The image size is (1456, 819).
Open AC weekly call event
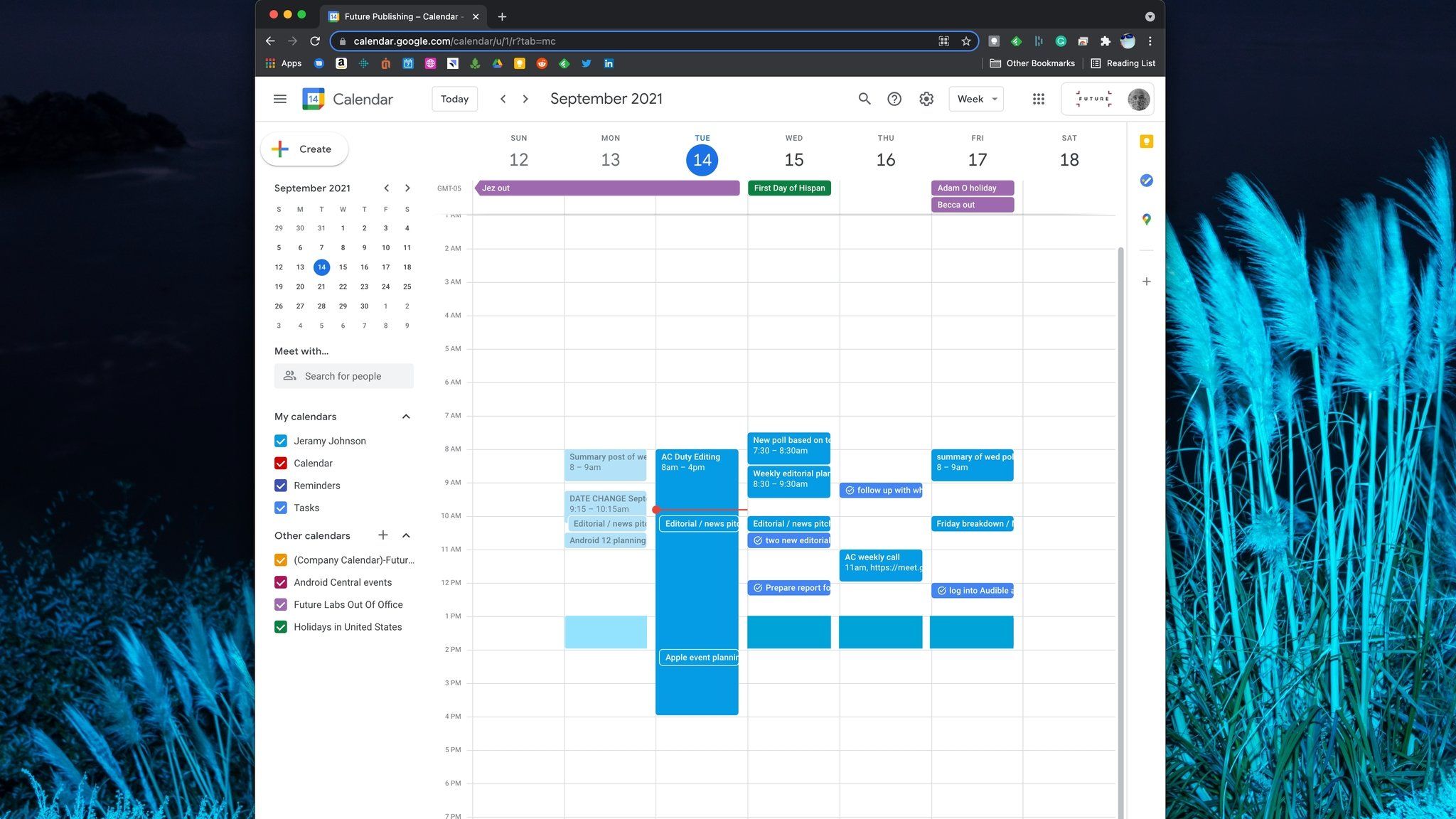(x=881, y=565)
